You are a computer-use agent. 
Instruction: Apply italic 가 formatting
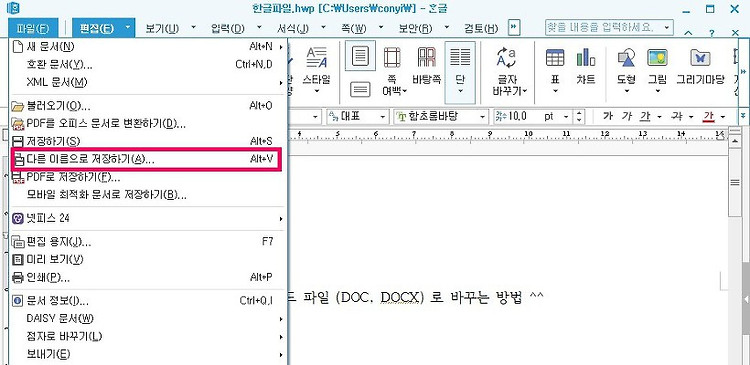coord(627,116)
